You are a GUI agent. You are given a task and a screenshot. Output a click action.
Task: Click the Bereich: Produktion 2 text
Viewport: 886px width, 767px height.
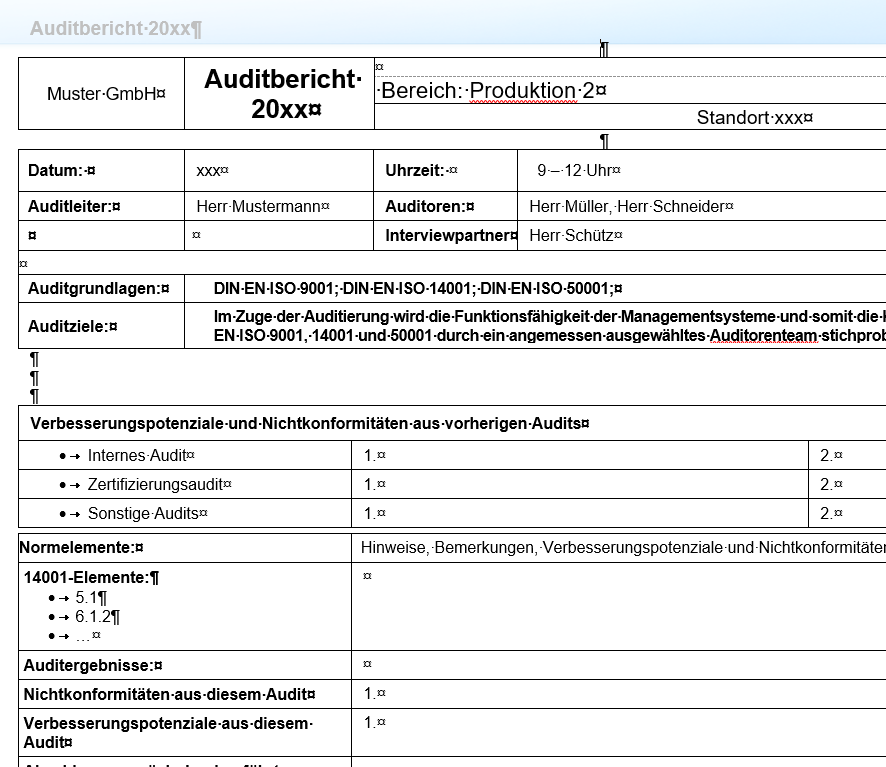coord(492,91)
